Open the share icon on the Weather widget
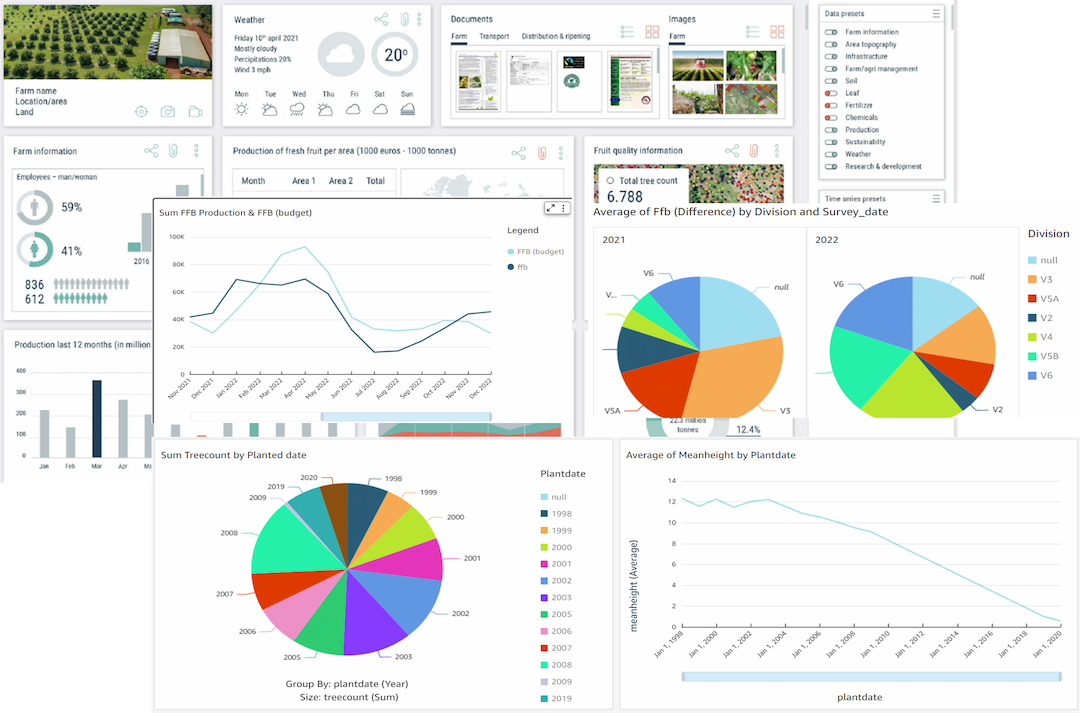The width and height of the screenshot is (1080, 713). coord(380,19)
